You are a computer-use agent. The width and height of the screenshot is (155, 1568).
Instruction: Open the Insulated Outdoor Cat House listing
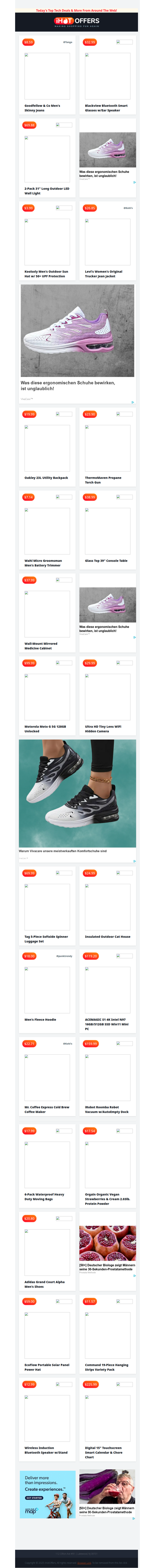[x=108, y=937]
